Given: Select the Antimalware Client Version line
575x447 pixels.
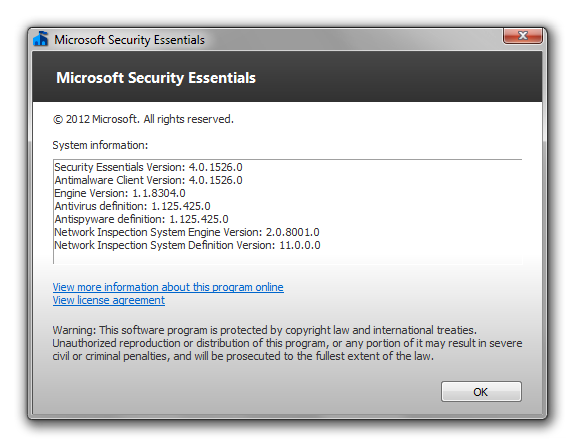Looking at the screenshot, I should coord(148,180).
